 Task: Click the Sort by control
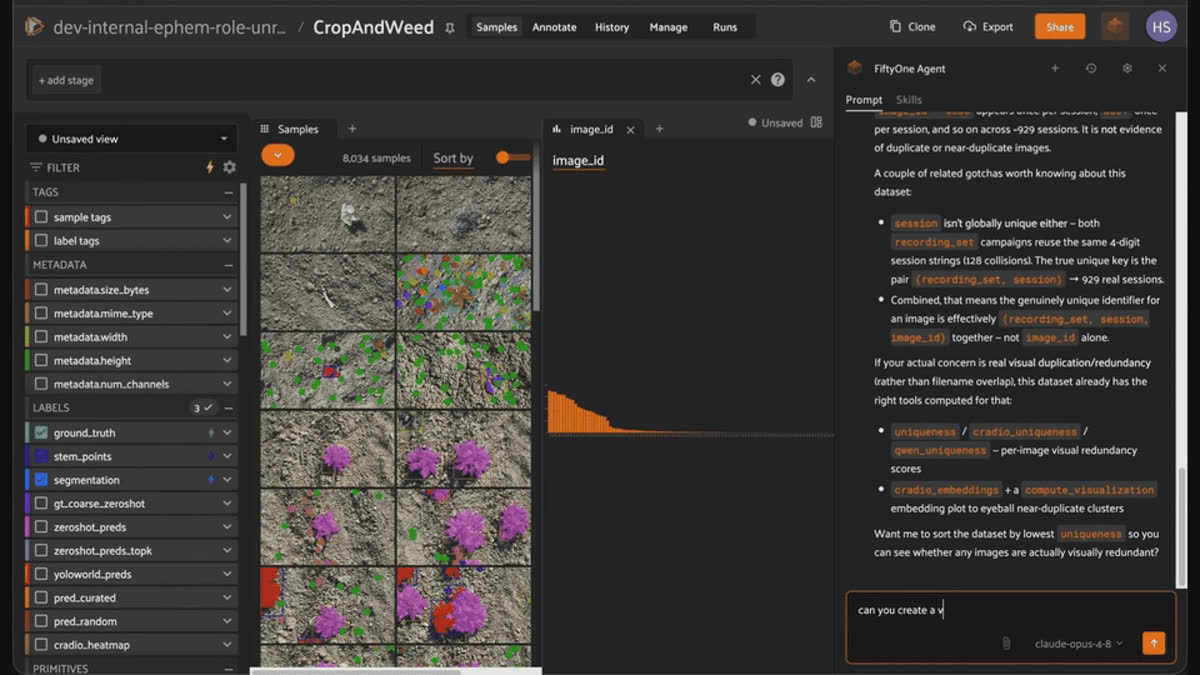coord(453,158)
